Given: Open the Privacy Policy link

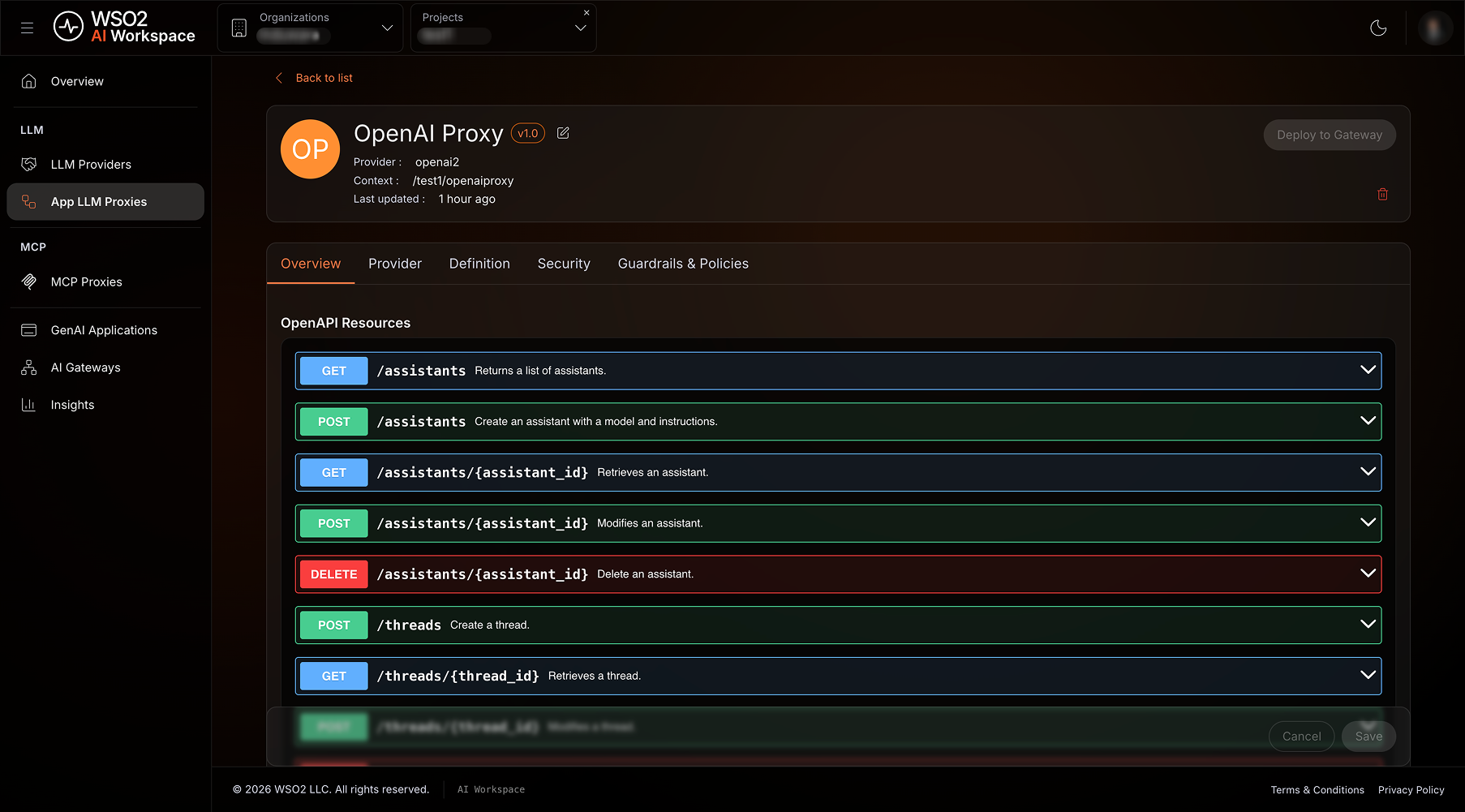Looking at the screenshot, I should 1411,790.
